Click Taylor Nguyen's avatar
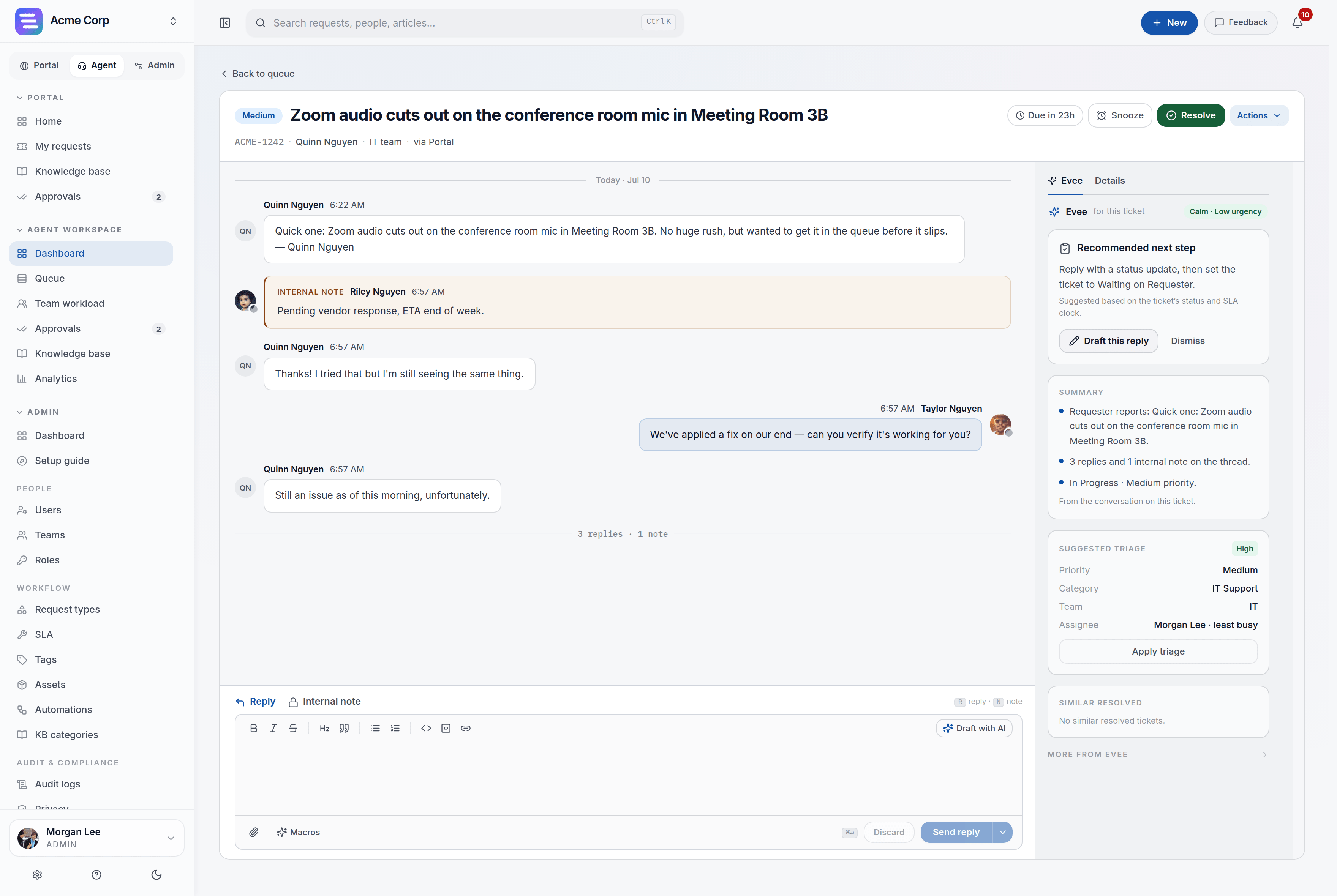The image size is (1337, 896). pyautogui.click(x=1000, y=424)
